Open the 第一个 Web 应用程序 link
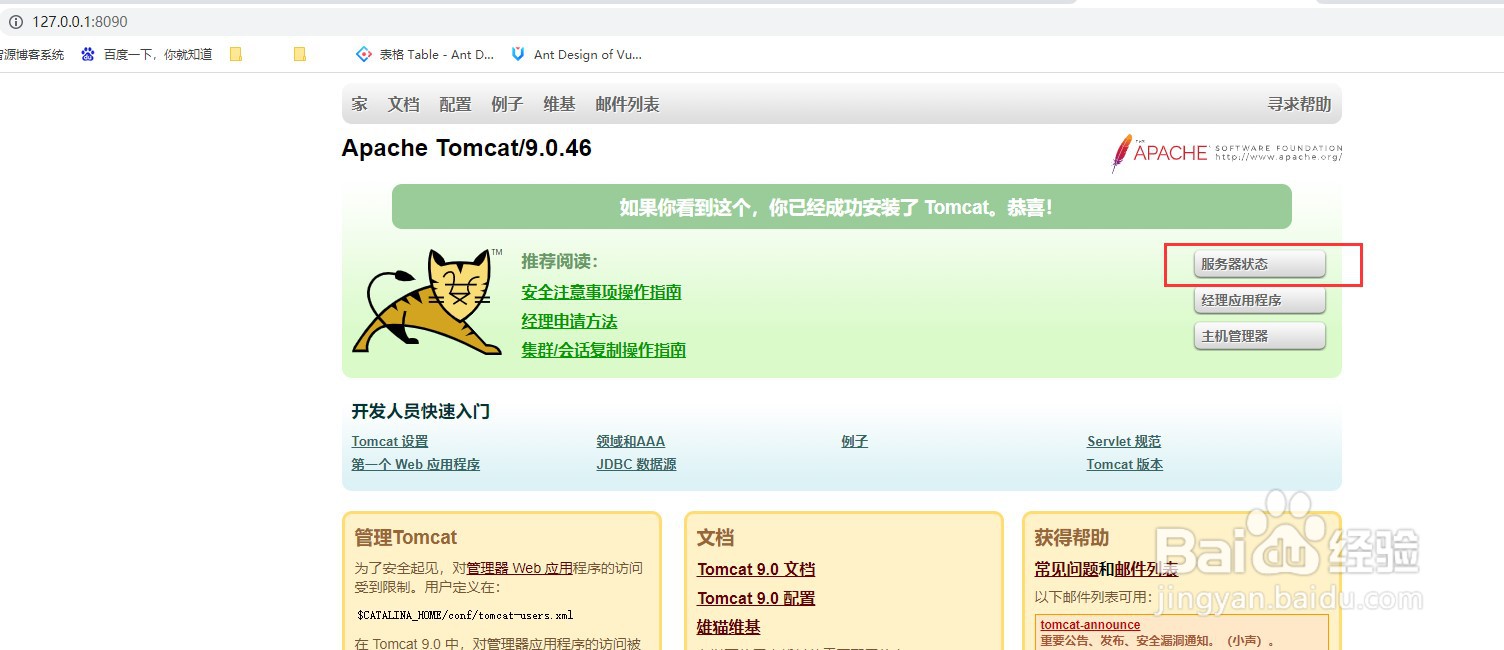The image size is (1504, 650). pos(416,464)
